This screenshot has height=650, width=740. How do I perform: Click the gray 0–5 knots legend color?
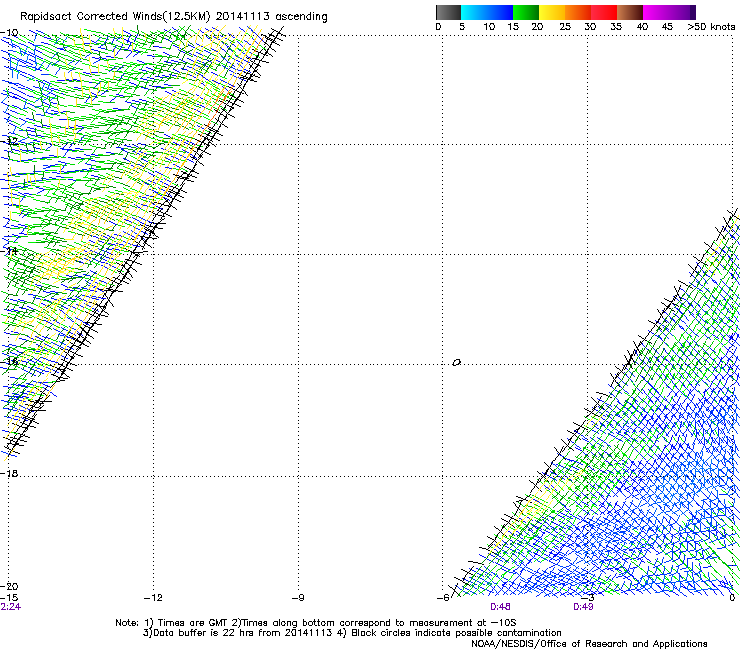tap(448, 12)
